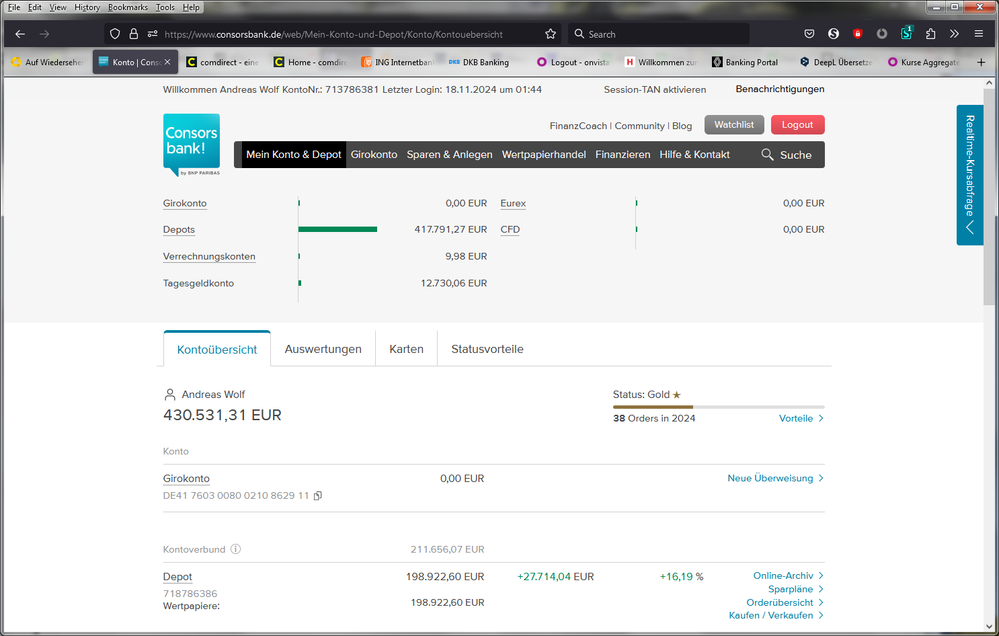Open the Orderübersicht link

pyautogui.click(x=786, y=602)
